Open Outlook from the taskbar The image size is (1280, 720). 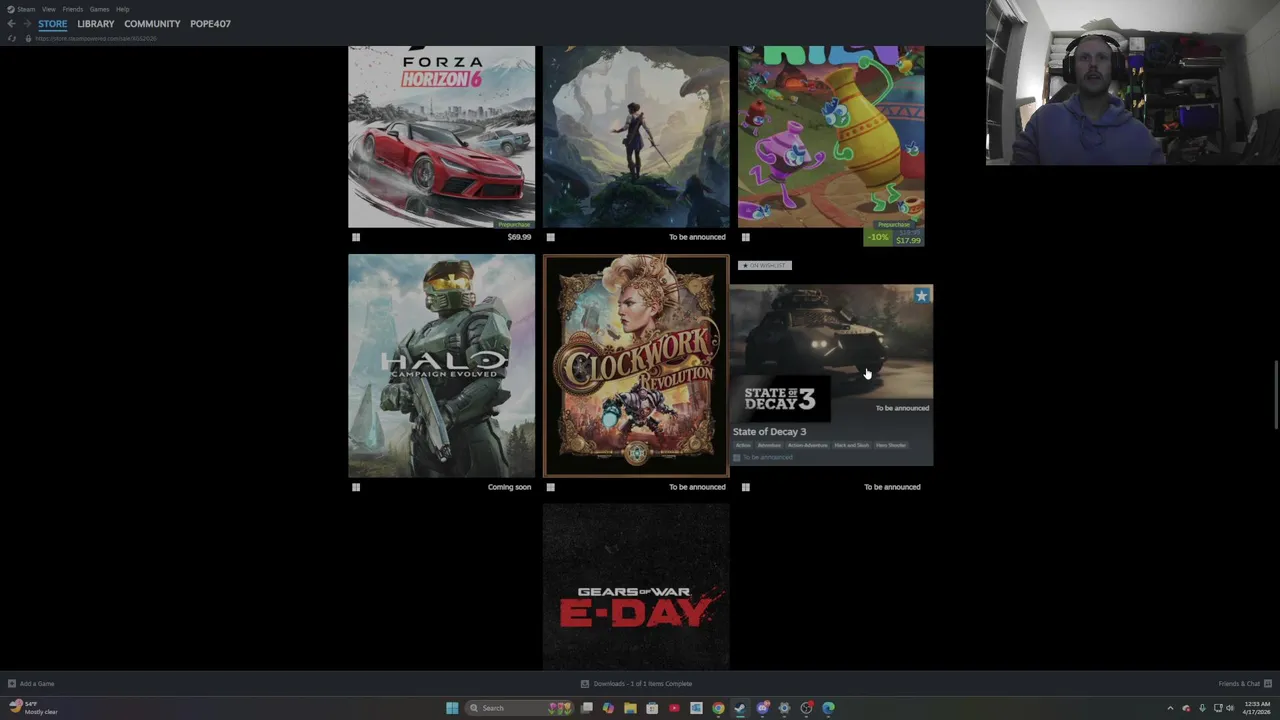tap(696, 708)
